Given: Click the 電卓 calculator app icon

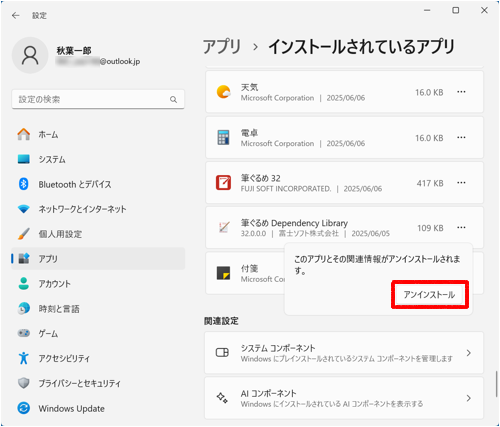Looking at the screenshot, I should [223, 137].
